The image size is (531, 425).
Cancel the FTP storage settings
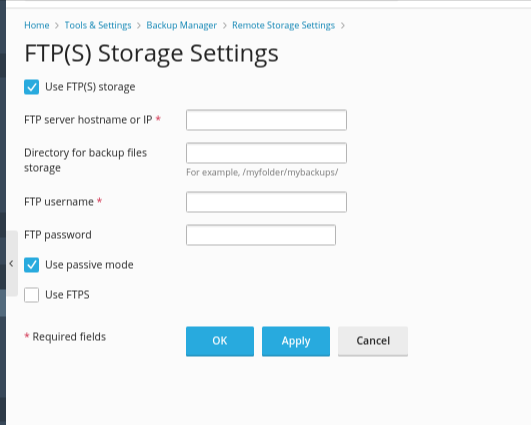click(x=373, y=341)
